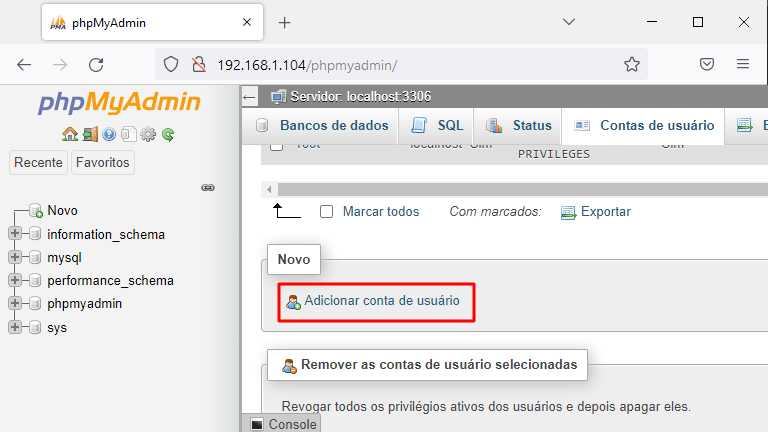Click the address bar URL field
Screen dimensions: 768x432
click(x=402, y=65)
